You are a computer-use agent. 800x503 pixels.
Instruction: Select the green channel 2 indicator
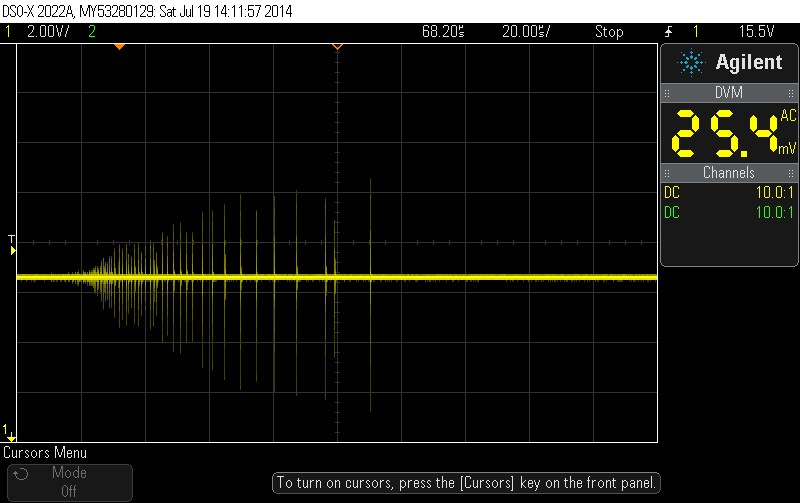[92, 32]
